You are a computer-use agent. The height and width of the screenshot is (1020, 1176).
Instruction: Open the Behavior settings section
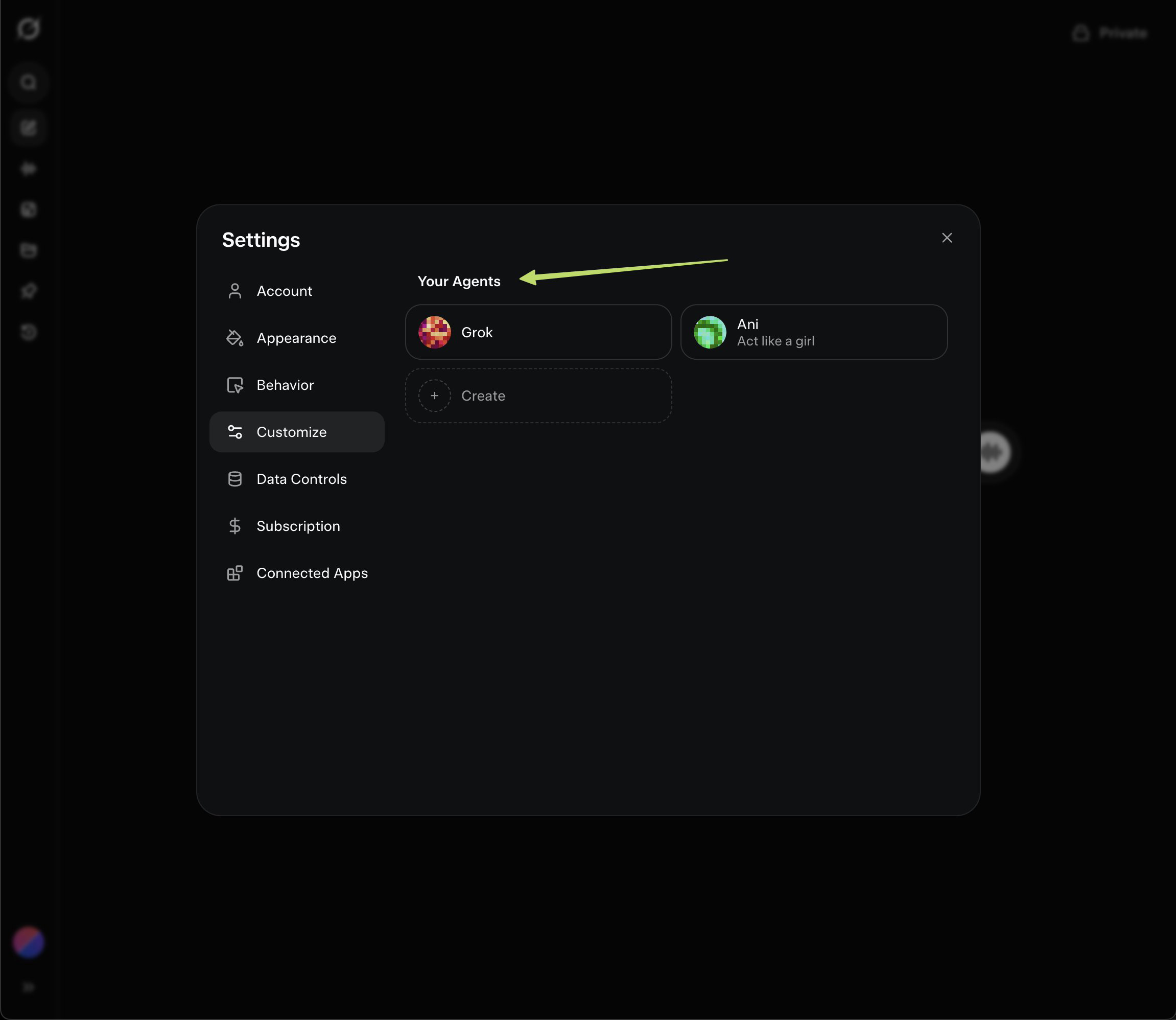point(285,385)
